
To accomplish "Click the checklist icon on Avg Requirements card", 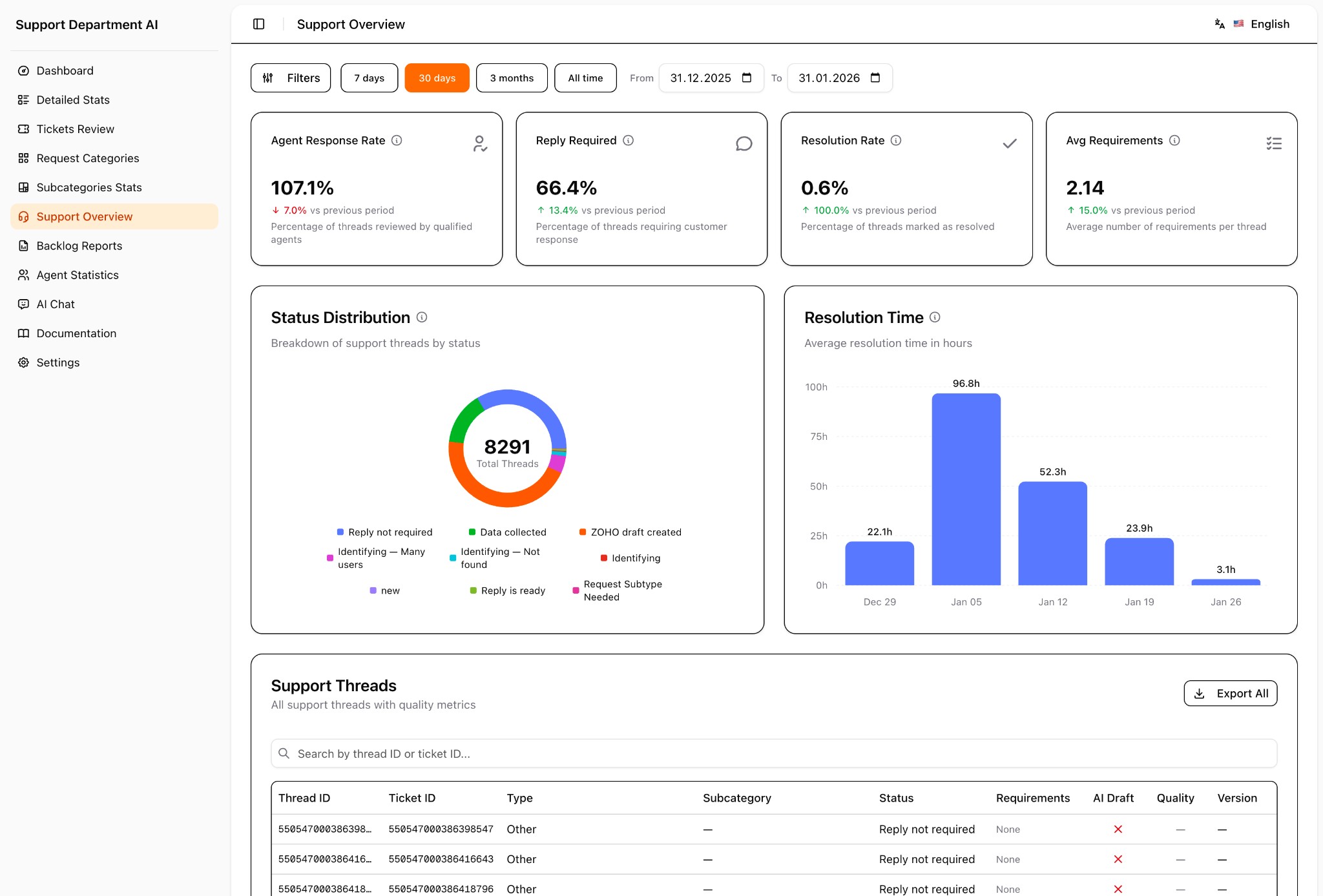I will coord(1273,143).
